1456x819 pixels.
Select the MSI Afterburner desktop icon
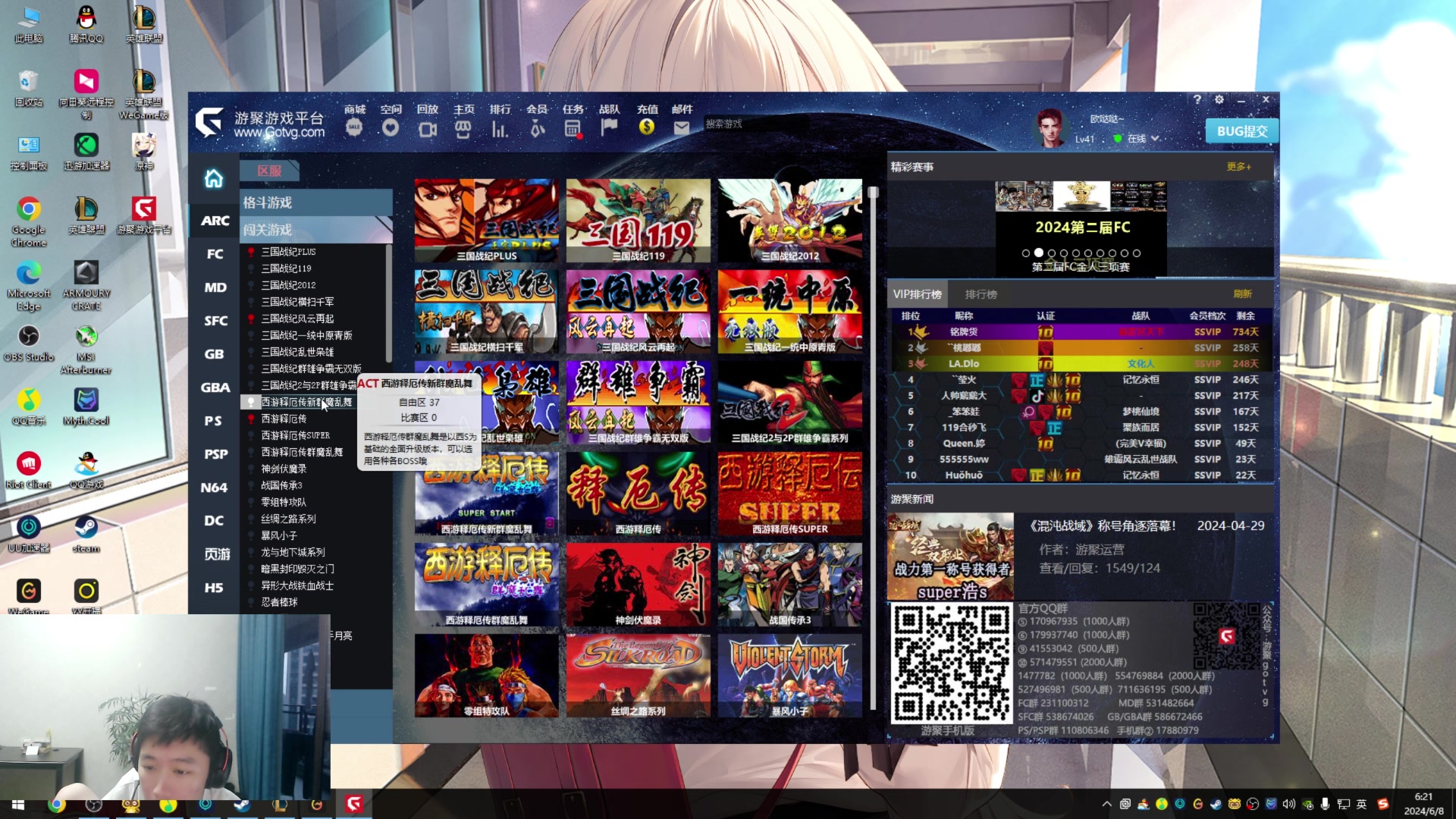pos(86,350)
